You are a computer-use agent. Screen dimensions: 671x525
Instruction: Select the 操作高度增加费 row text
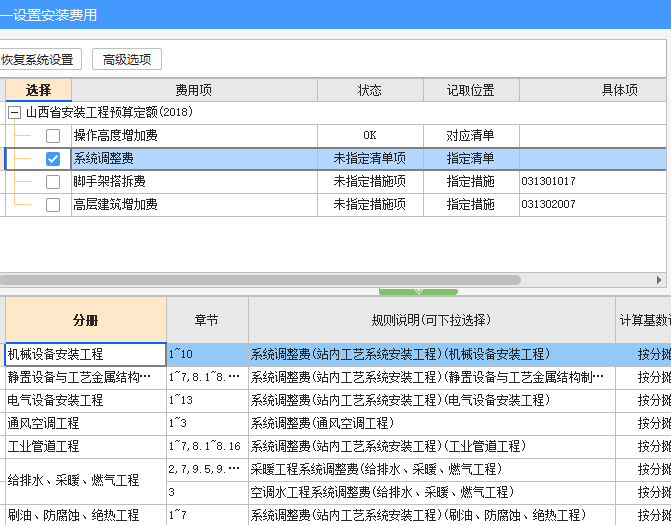pos(116,136)
